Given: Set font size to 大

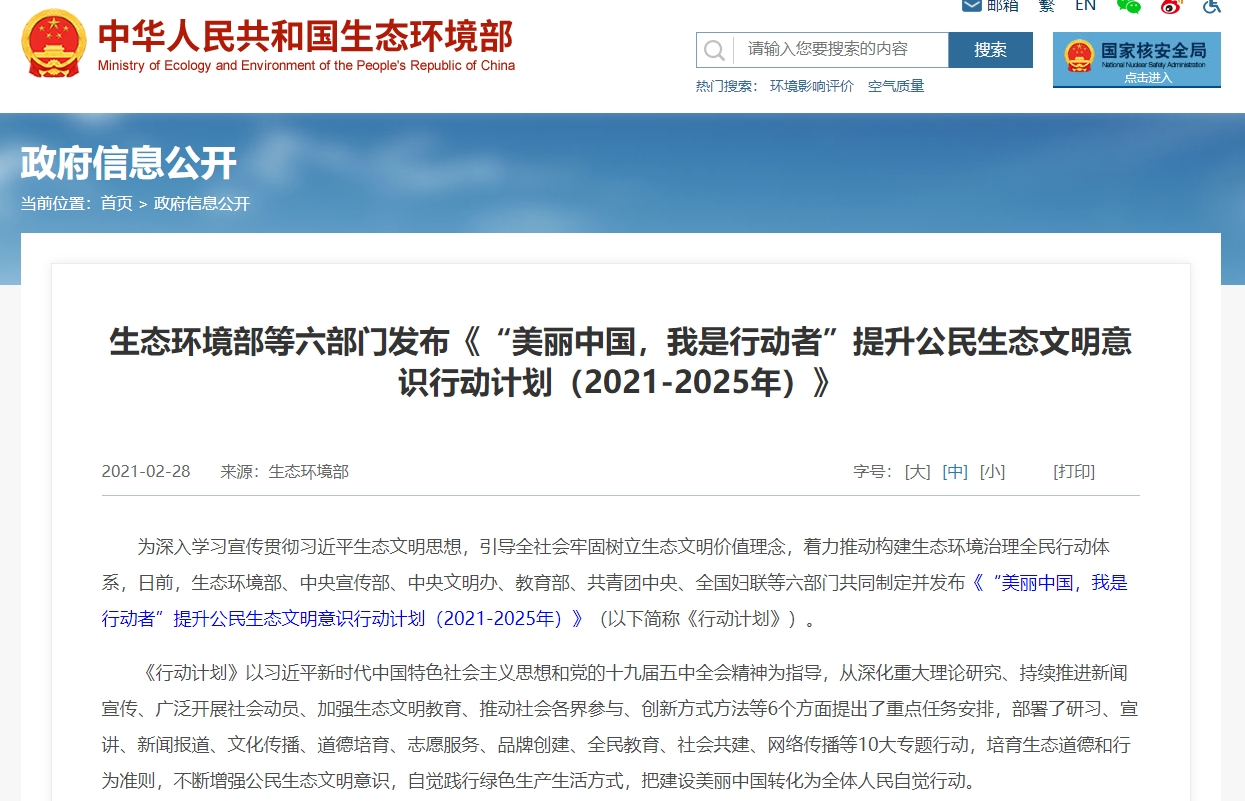Looking at the screenshot, I should [917, 472].
